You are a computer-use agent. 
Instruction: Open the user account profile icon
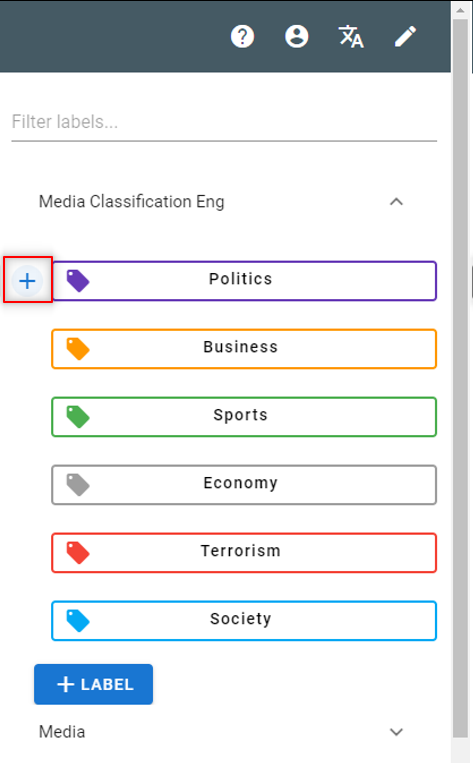tap(296, 36)
